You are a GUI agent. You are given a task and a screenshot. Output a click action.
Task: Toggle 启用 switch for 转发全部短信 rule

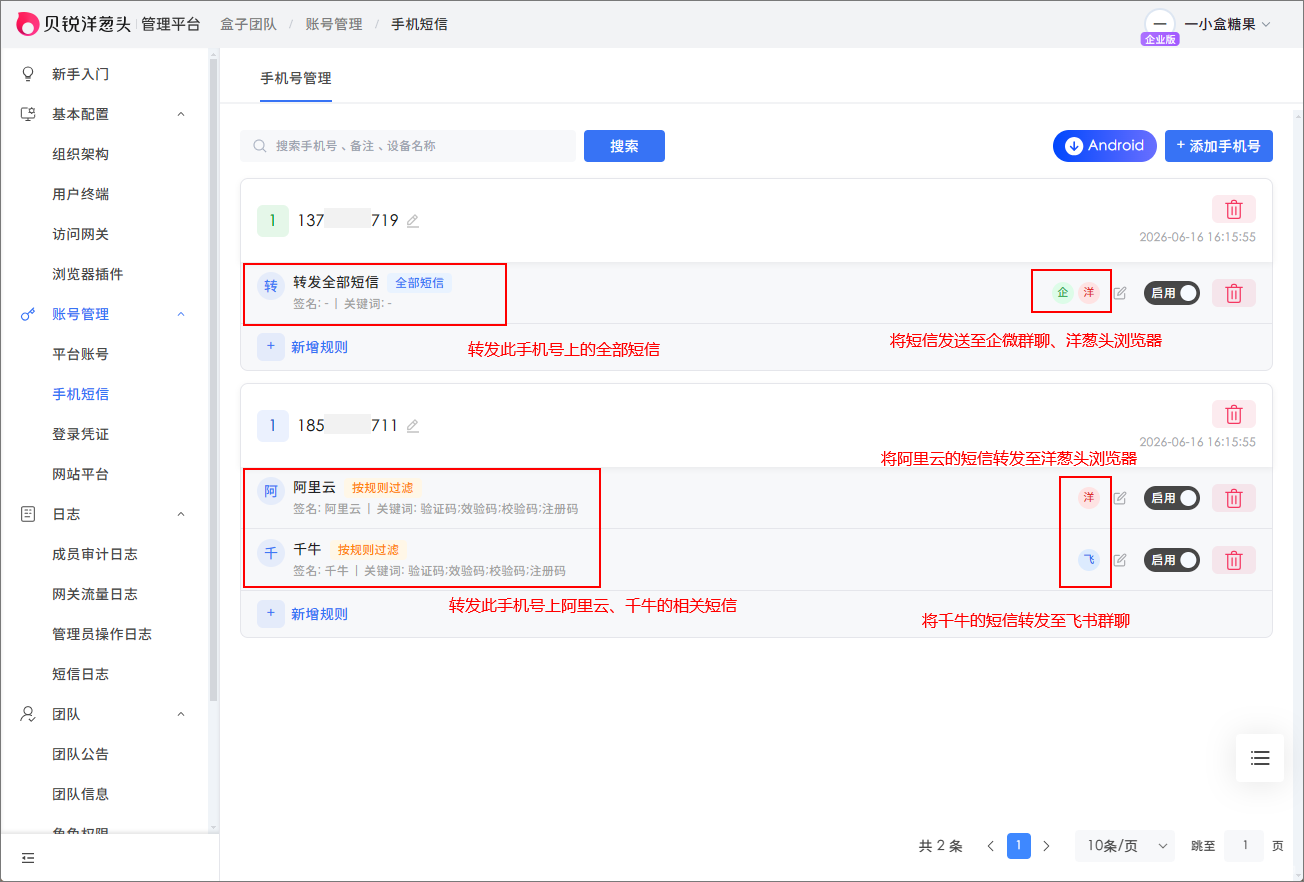(x=1172, y=293)
